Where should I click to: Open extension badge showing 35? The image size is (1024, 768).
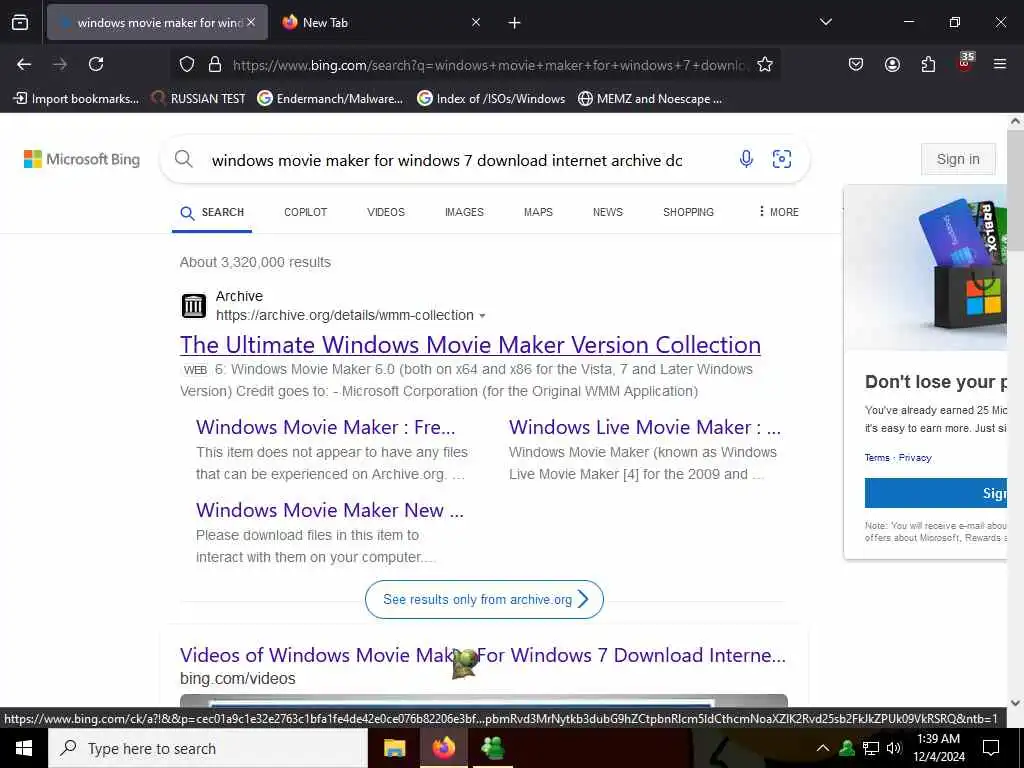[x=965, y=62]
